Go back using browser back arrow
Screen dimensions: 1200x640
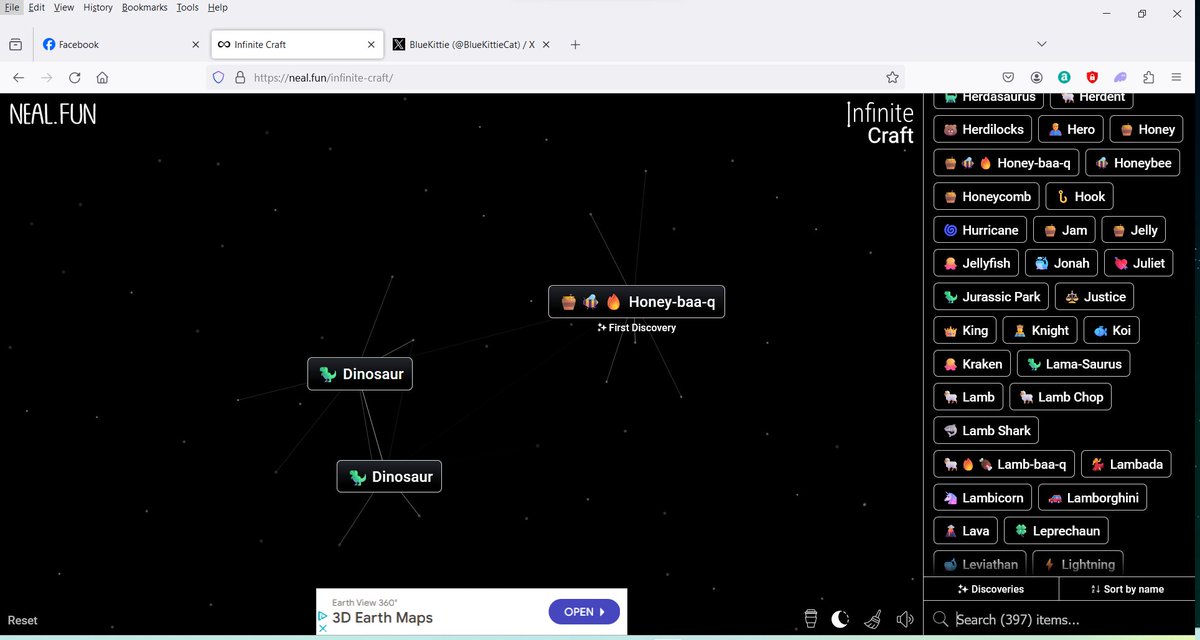click(x=18, y=77)
